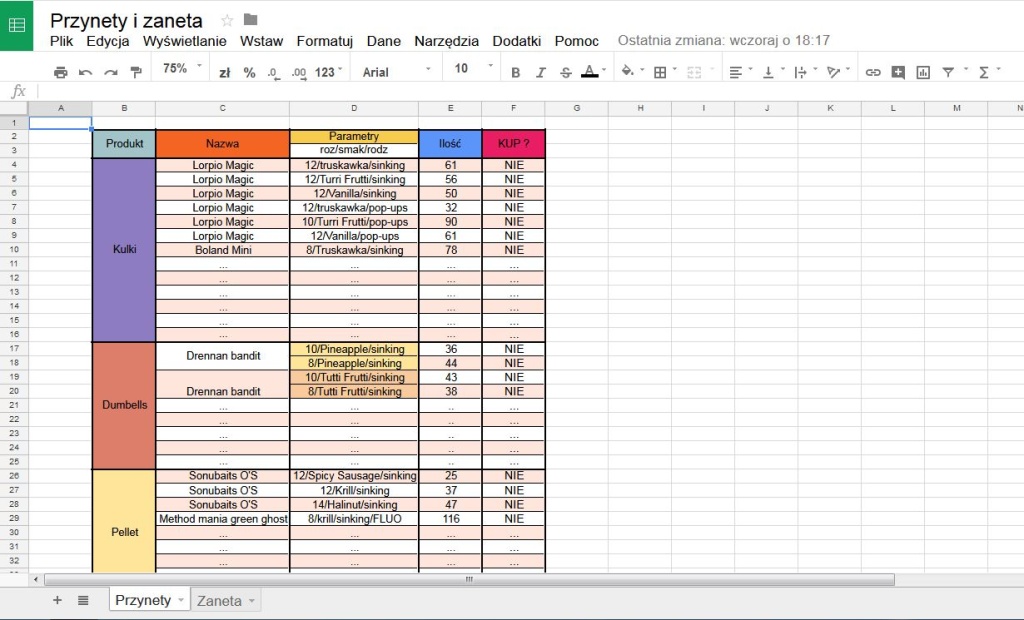1024x620 pixels.
Task: Open the font size 10 dropdown
Action: click(x=473, y=69)
